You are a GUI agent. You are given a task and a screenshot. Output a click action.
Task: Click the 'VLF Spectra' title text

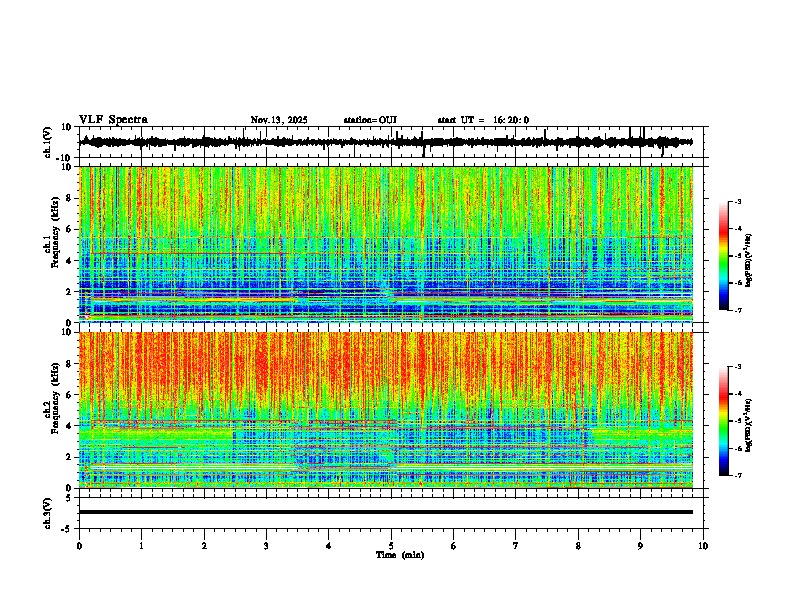pyautogui.click(x=113, y=120)
